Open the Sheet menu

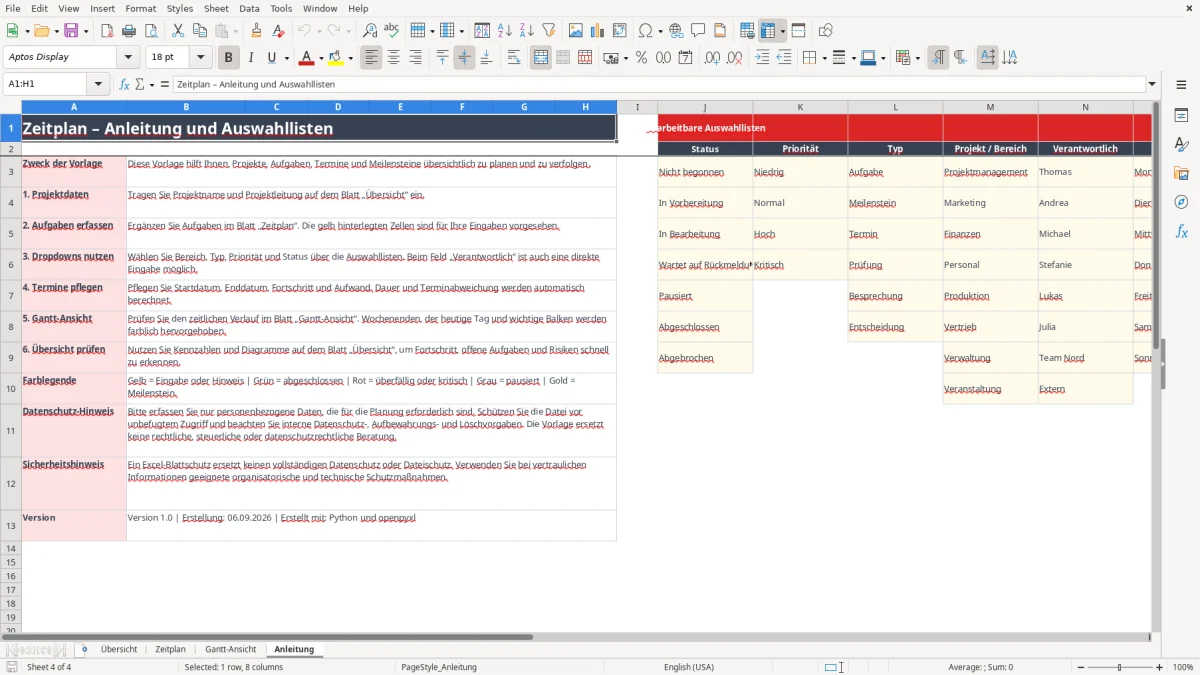(216, 8)
